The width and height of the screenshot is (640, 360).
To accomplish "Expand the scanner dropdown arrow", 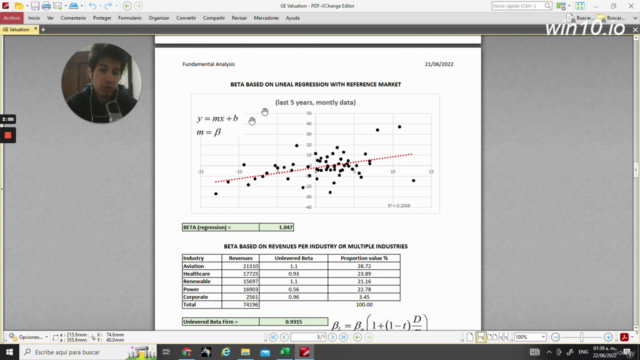I will [x=82, y=6].
